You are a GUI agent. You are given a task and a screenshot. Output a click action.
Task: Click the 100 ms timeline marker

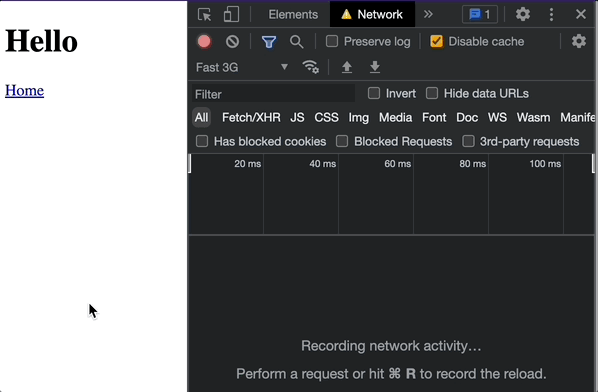click(545, 164)
